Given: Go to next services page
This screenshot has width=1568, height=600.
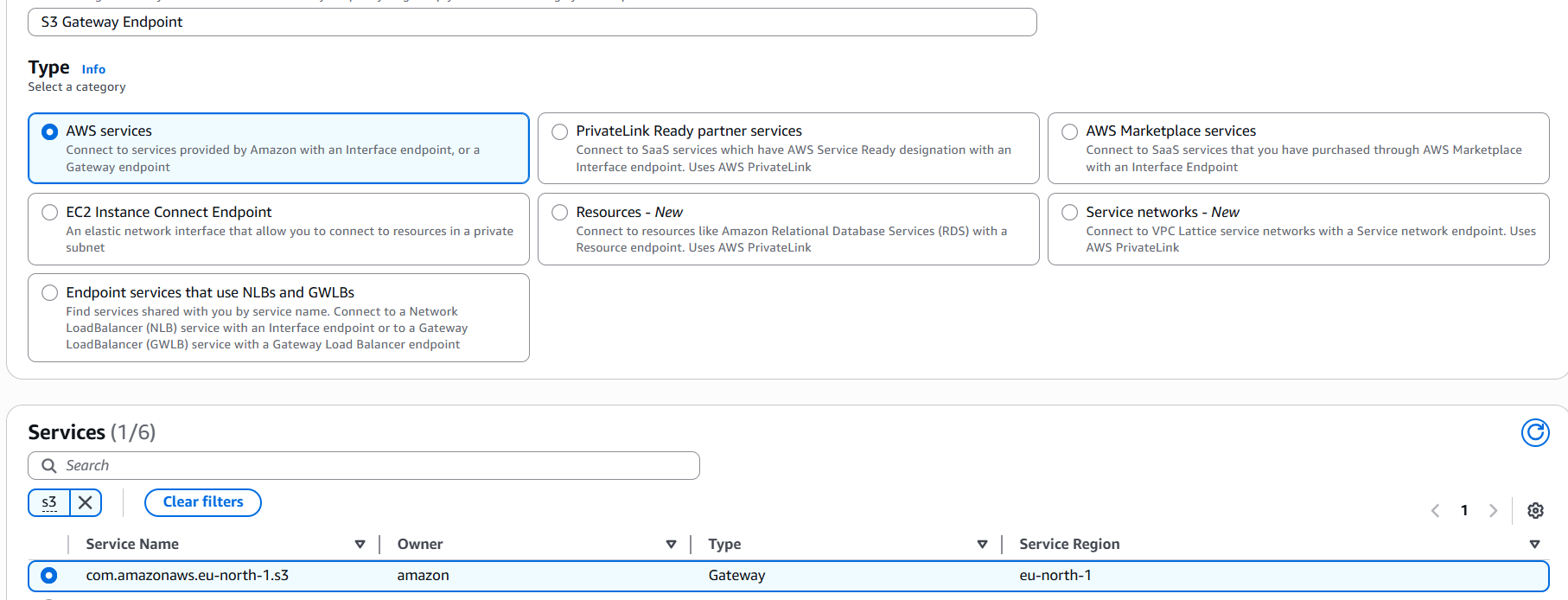Looking at the screenshot, I should [1493, 511].
